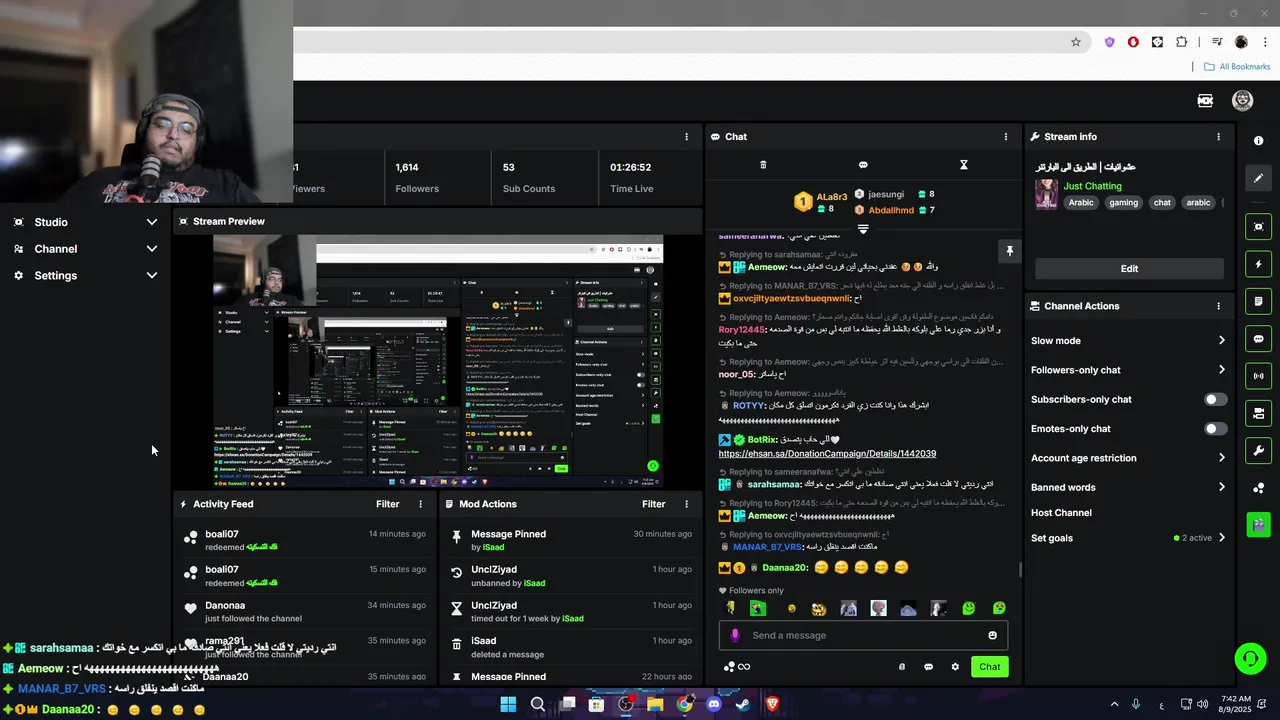
Task: Open Account age restriction options
Action: coord(1129,458)
